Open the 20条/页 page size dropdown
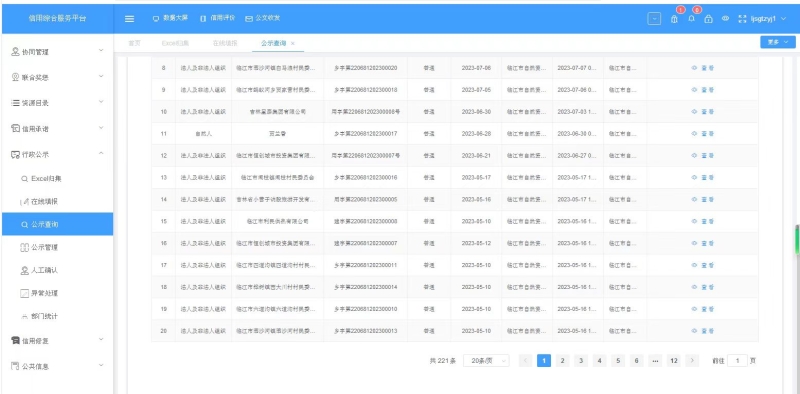 [x=486, y=361]
